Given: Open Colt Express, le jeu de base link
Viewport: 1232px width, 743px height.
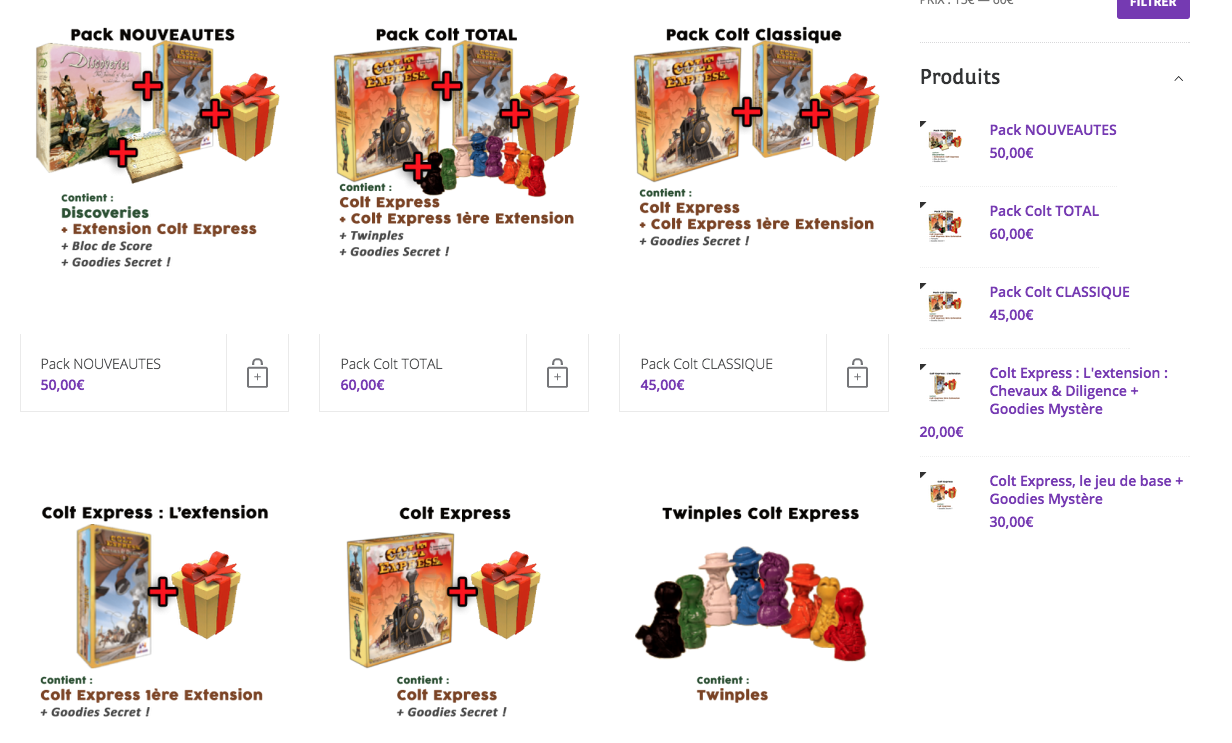Looking at the screenshot, I should click(1086, 490).
